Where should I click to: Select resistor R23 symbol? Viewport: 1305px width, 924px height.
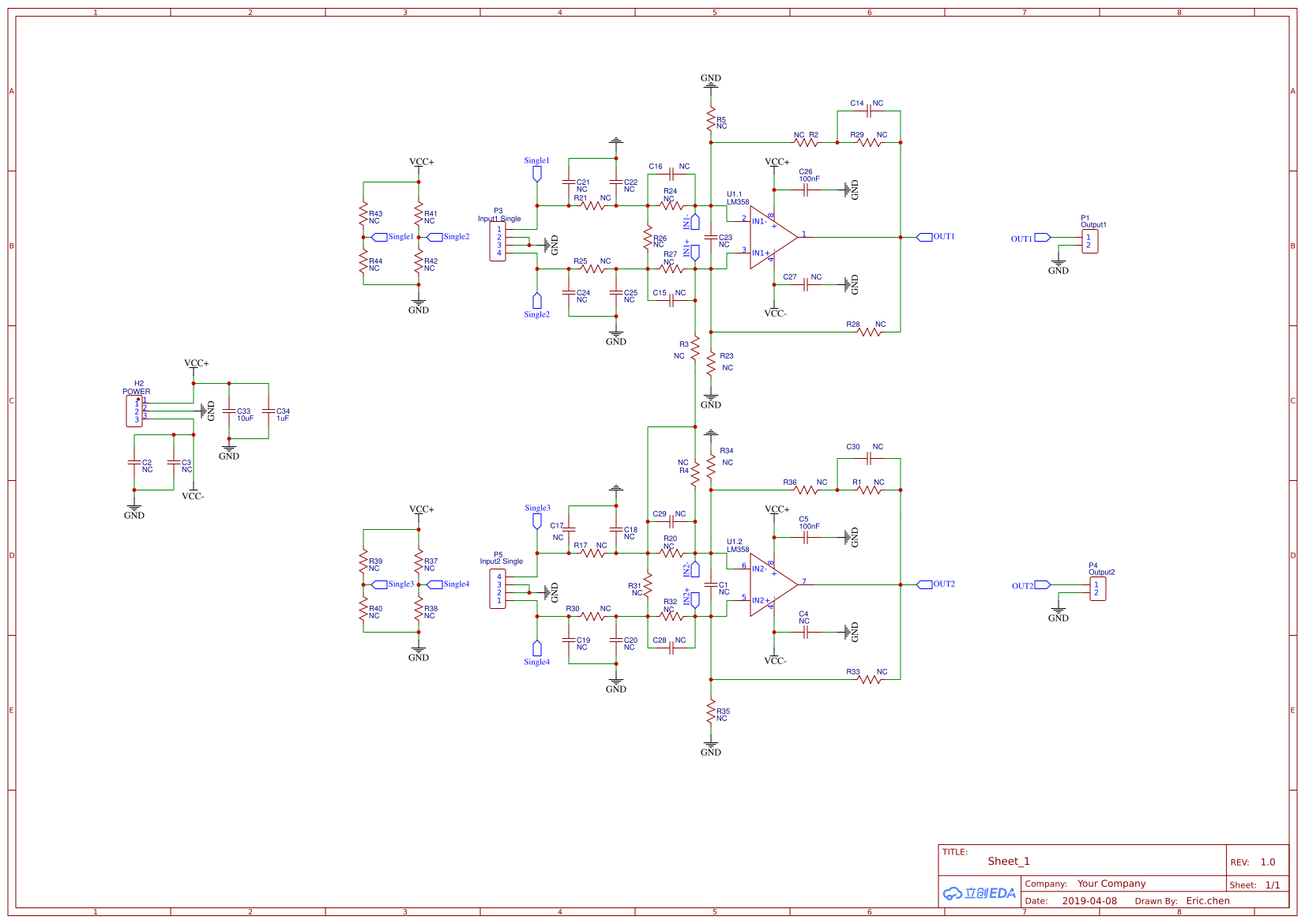coord(711,363)
